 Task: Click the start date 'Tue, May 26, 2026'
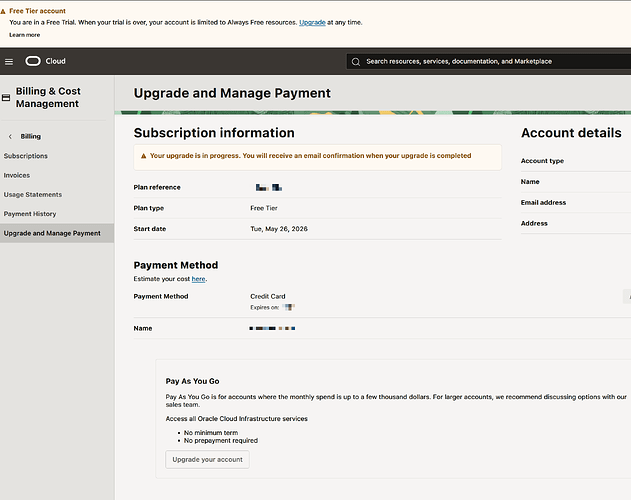click(279, 229)
